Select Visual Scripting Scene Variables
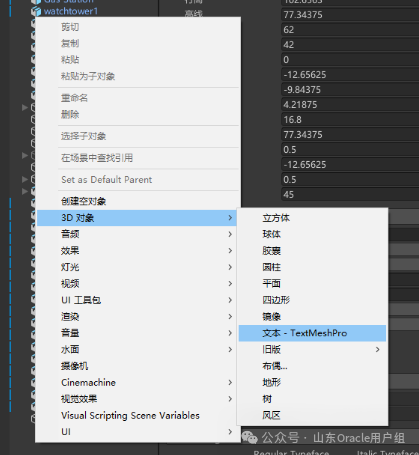 (130, 416)
